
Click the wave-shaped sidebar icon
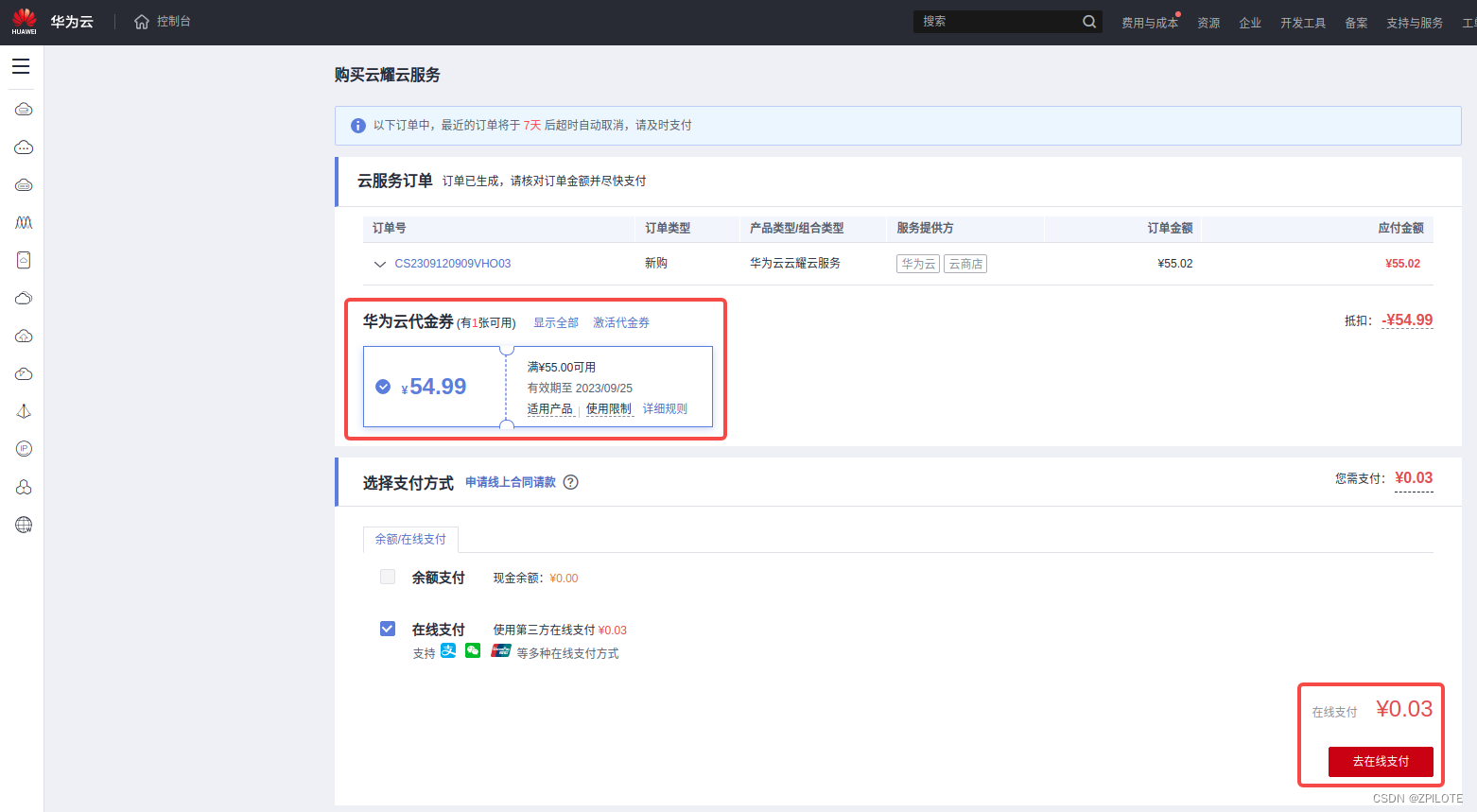tap(24, 223)
